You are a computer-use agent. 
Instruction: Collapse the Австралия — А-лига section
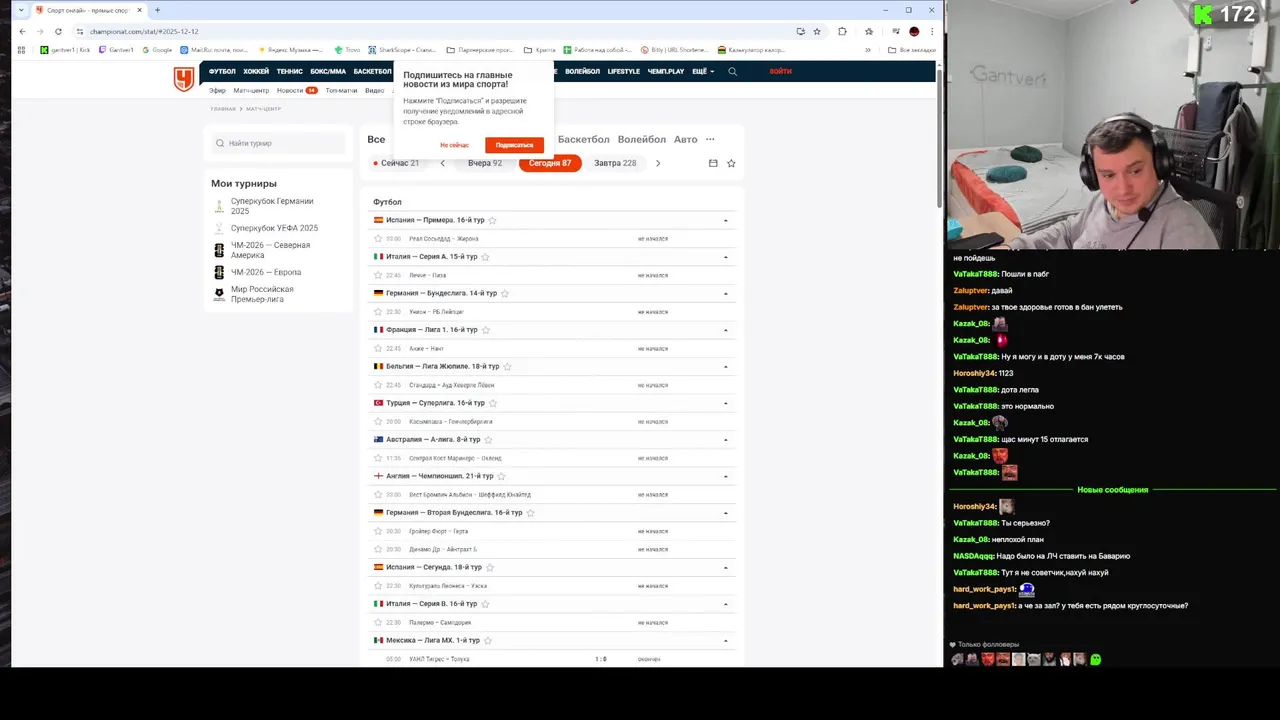click(726, 440)
